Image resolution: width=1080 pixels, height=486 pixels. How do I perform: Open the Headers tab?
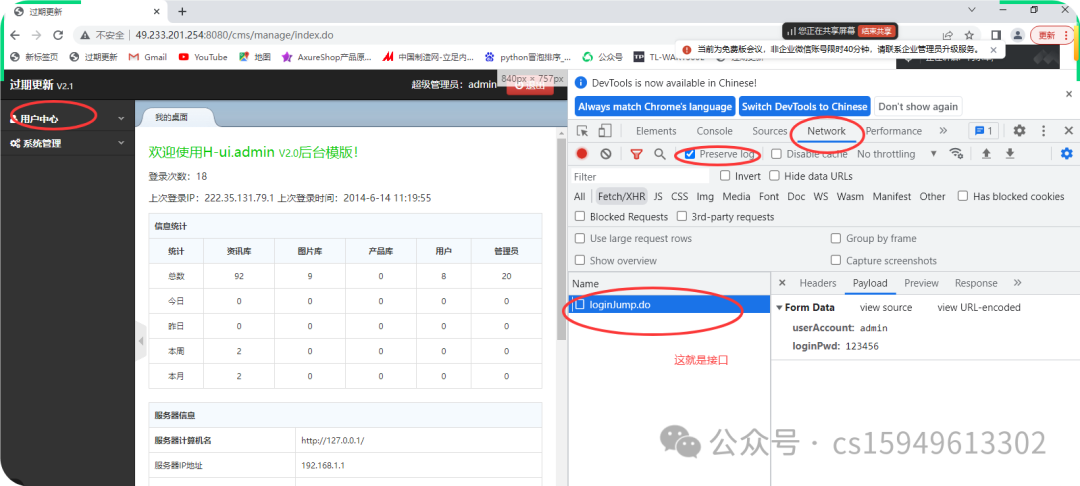tap(818, 283)
